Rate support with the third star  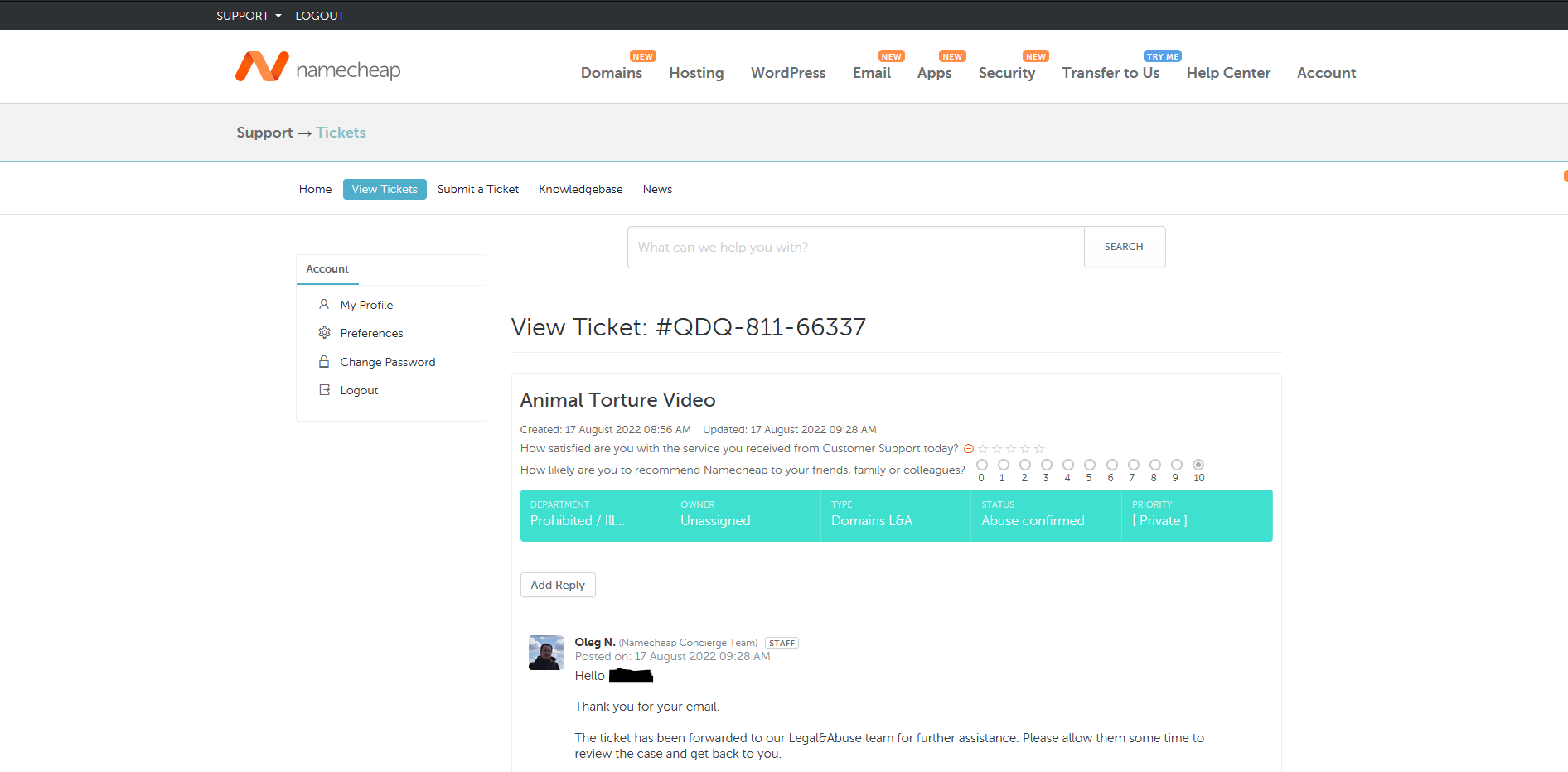click(1011, 449)
